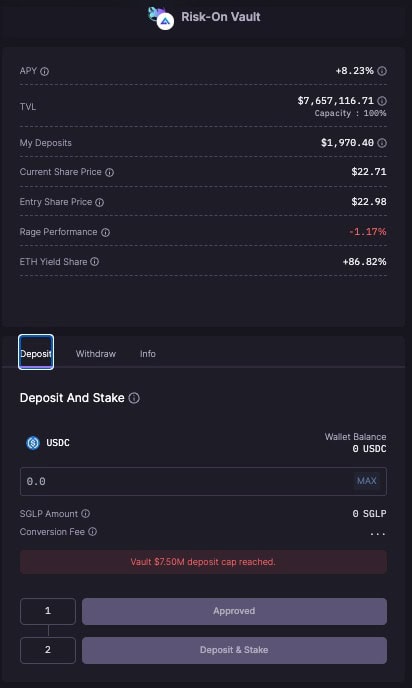
Task: Show Current Share Price info tooltip icon
Action: [x=110, y=172]
